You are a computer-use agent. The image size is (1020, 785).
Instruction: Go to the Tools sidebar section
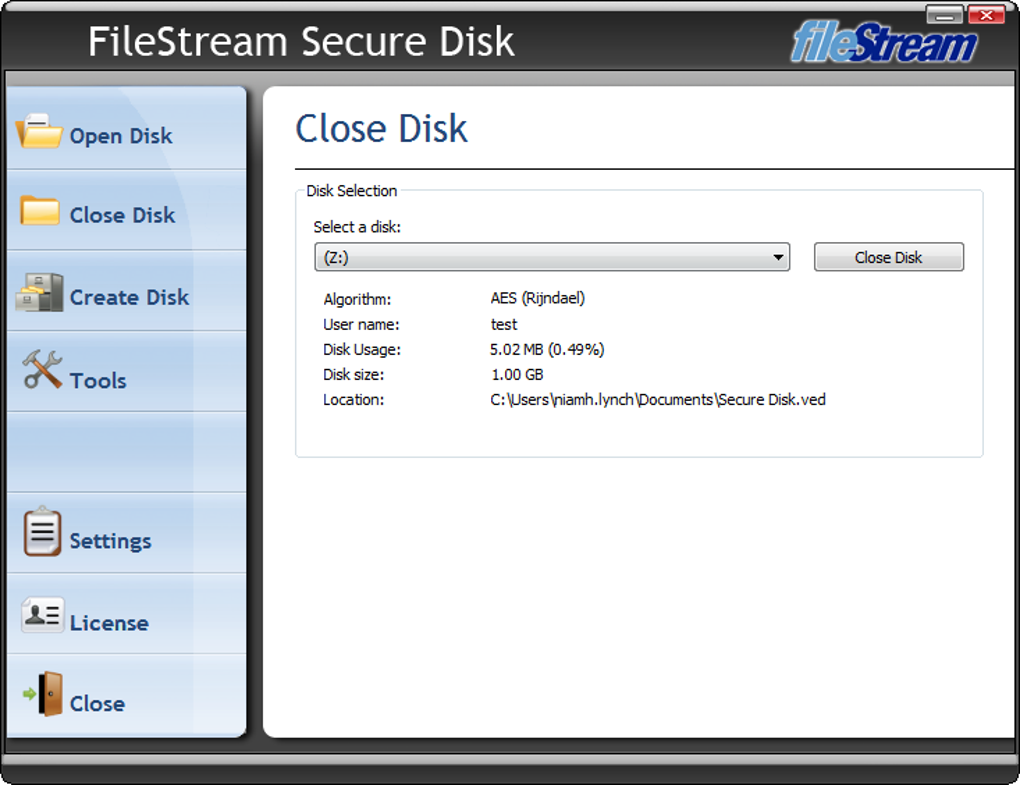(x=98, y=380)
